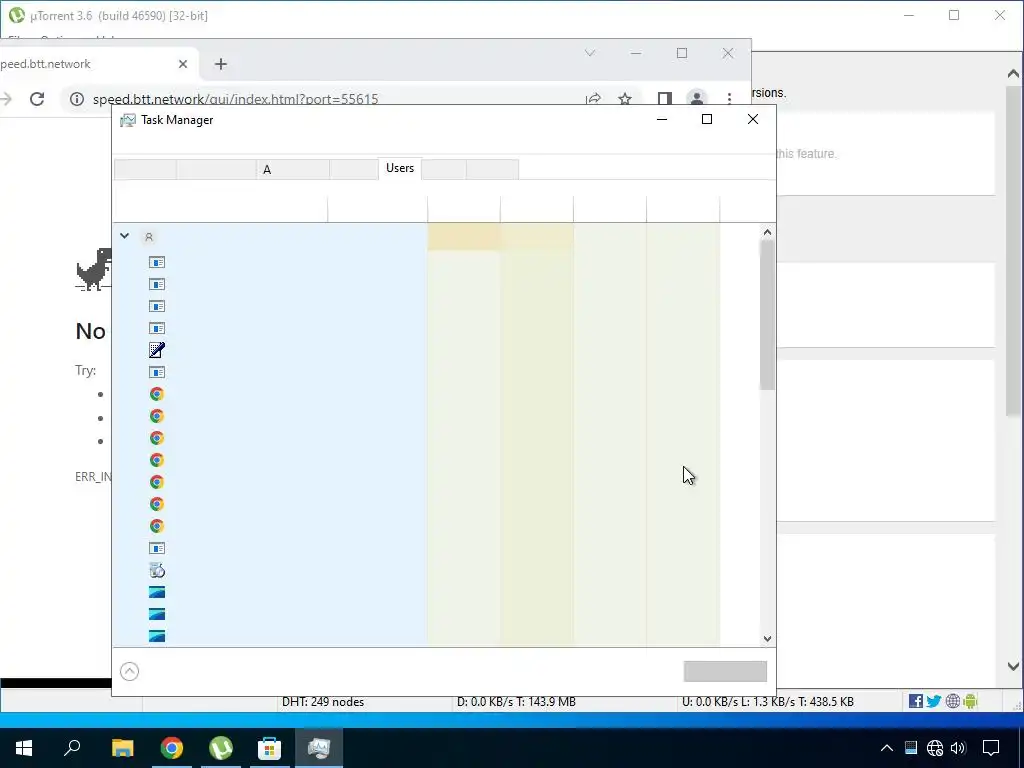Select the stopwatch process icon in Task Manager
Image resolution: width=1024 pixels, height=768 pixels.
coord(157,570)
